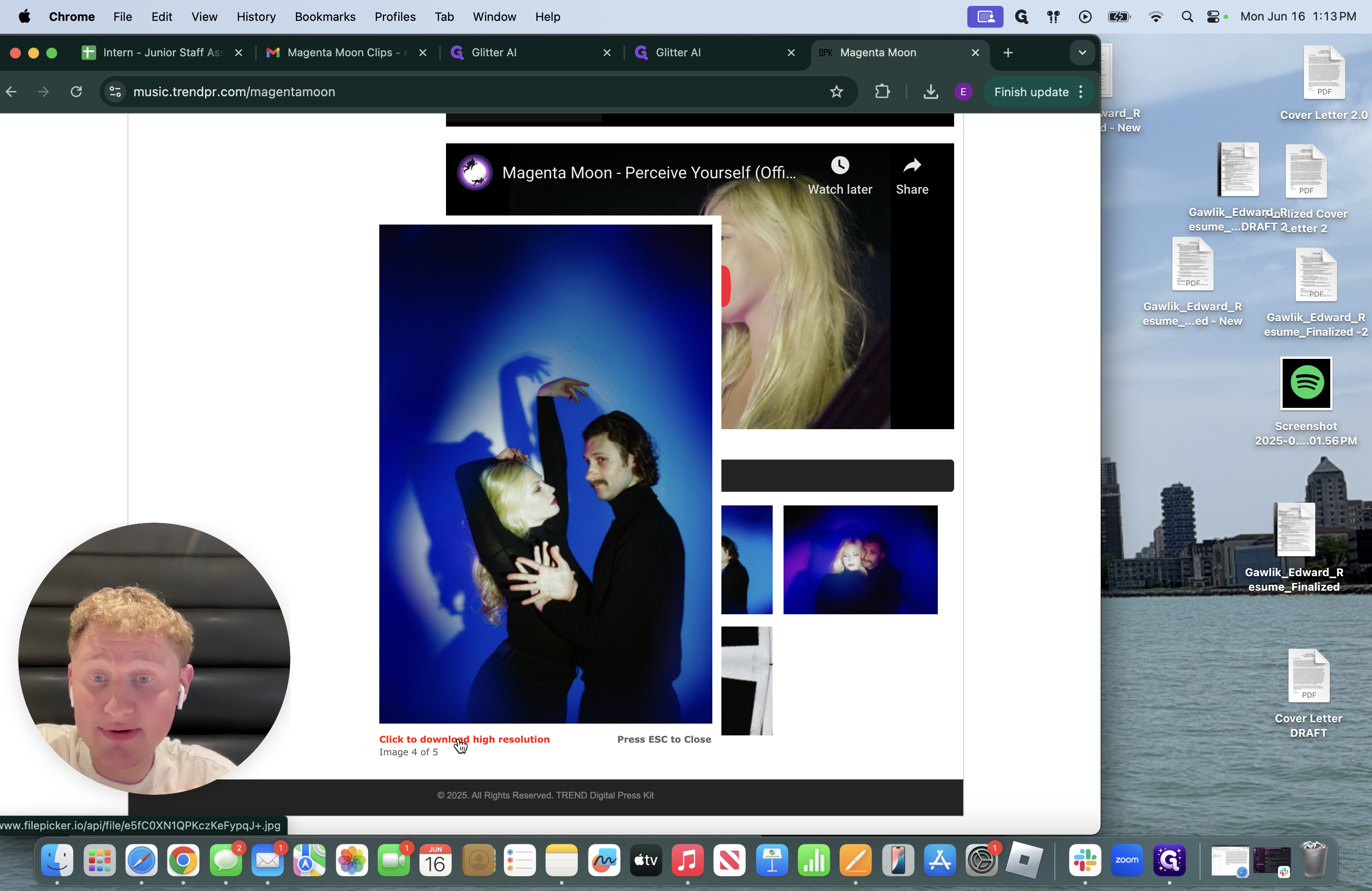This screenshot has width=1372, height=891.
Task: Expand the tab search dropdown
Action: (1082, 53)
